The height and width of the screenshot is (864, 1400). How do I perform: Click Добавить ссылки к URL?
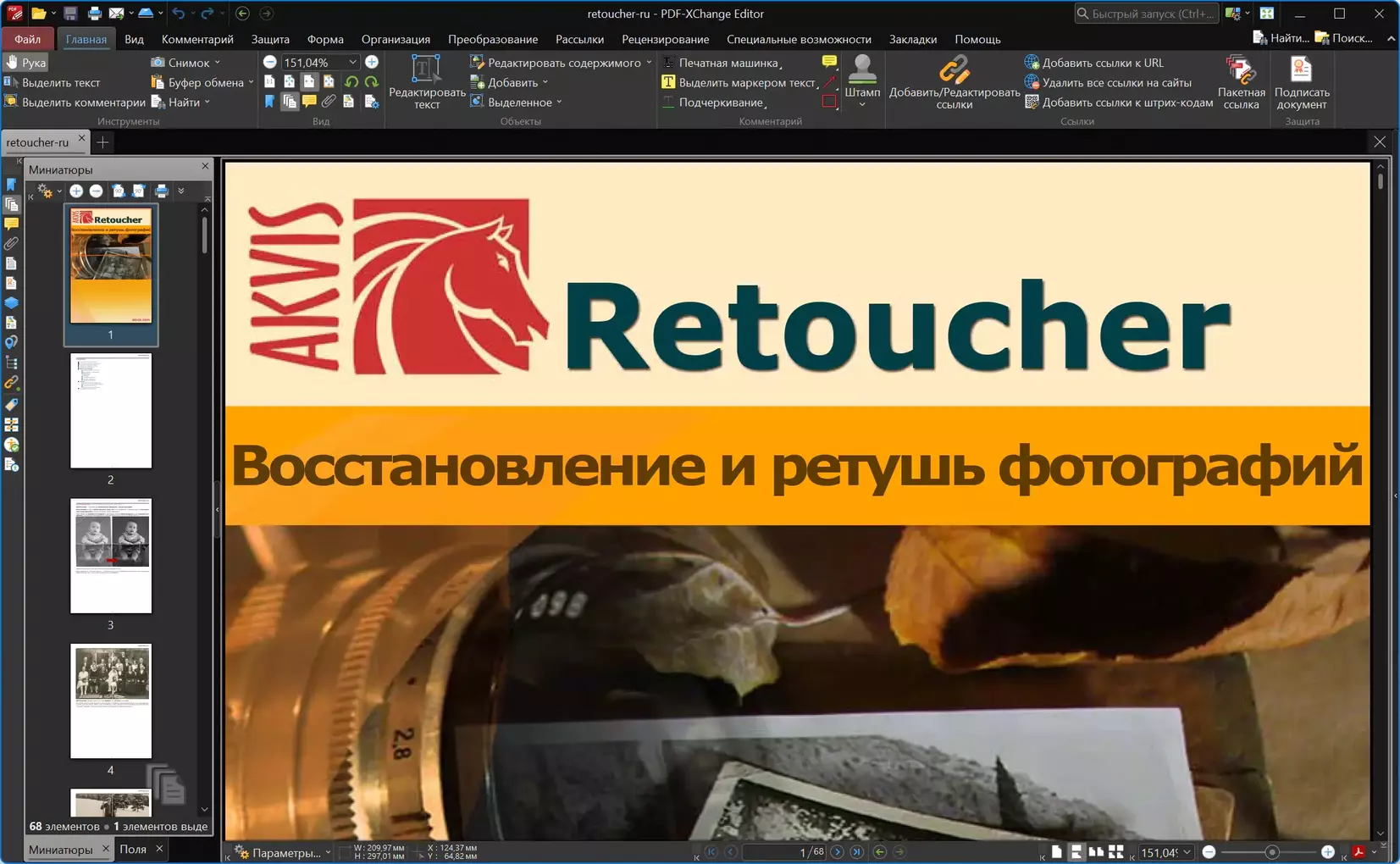[1102, 63]
